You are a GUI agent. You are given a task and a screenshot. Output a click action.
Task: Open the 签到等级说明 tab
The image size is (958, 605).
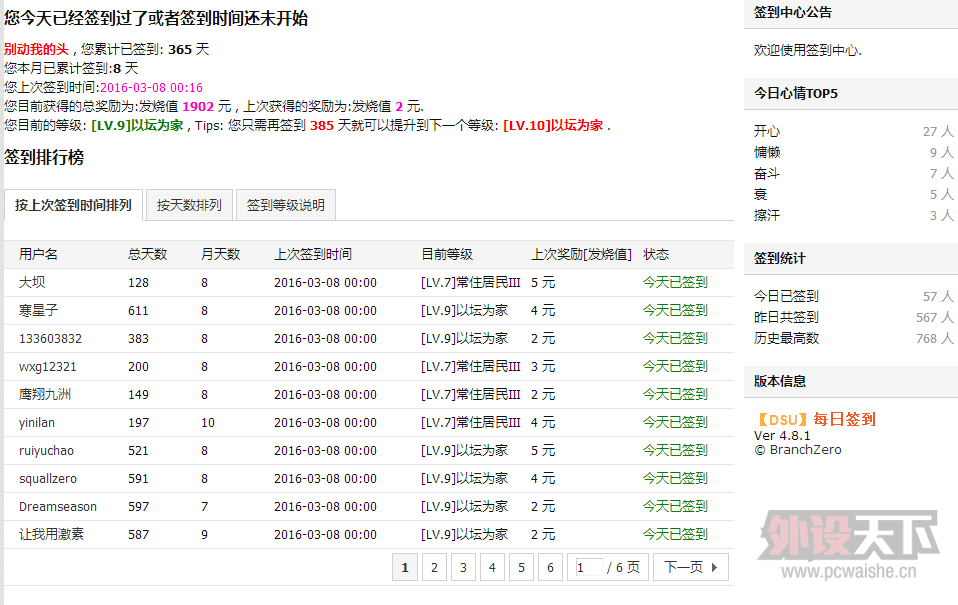pos(285,205)
